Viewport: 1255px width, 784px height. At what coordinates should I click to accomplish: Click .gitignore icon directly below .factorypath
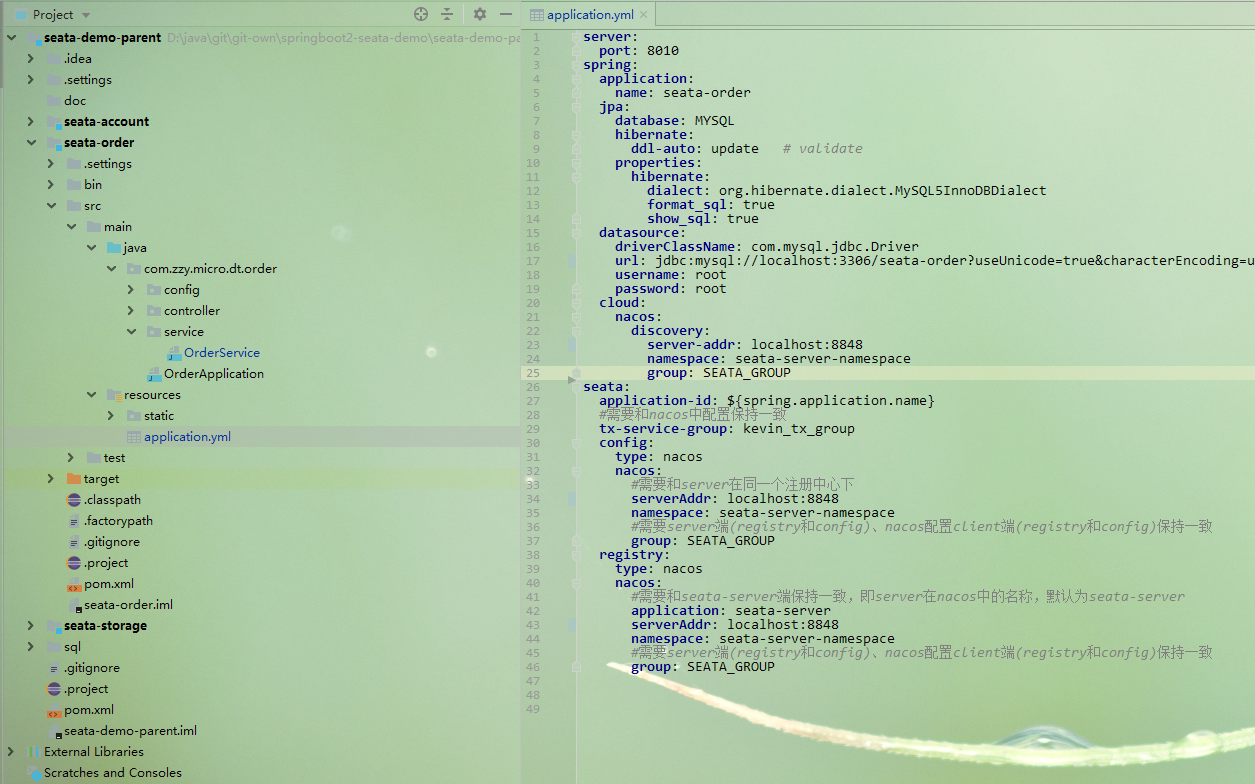click(74, 542)
